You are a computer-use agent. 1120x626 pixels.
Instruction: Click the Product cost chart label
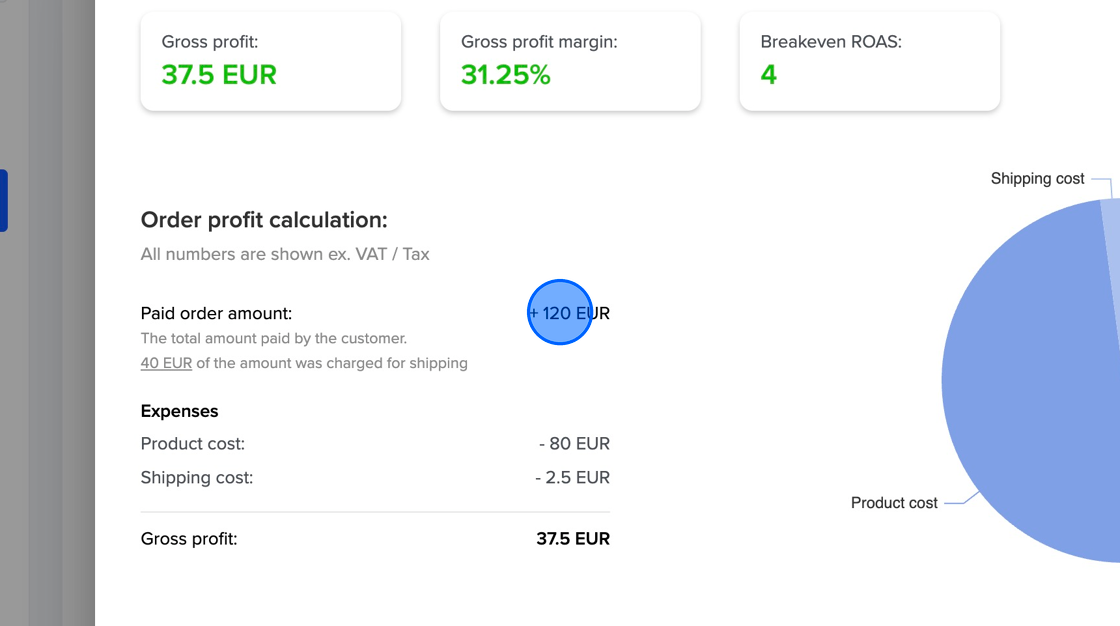click(x=893, y=502)
